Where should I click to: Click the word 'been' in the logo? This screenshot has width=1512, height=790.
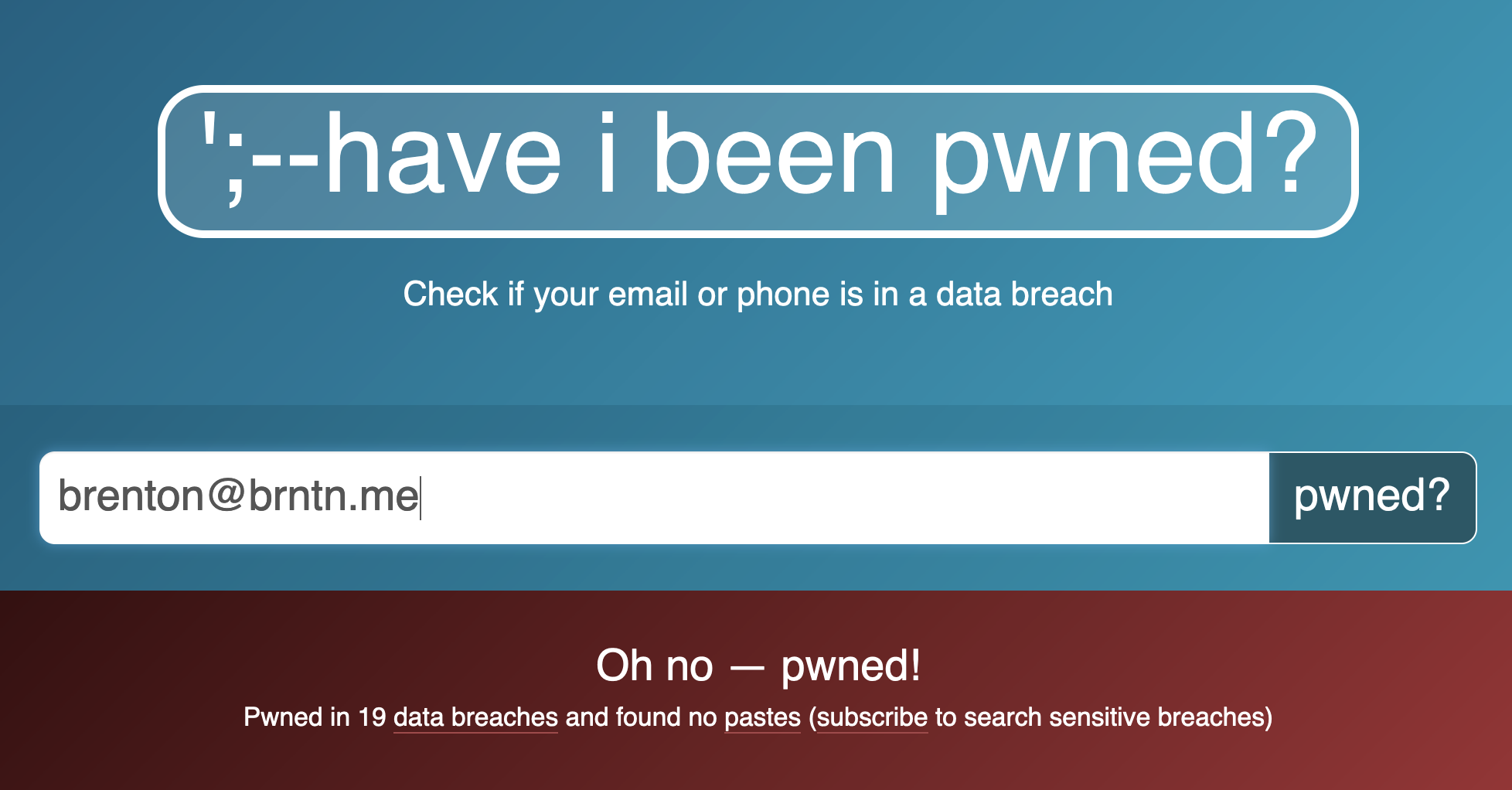pyautogui.click(x=775, y=155)
